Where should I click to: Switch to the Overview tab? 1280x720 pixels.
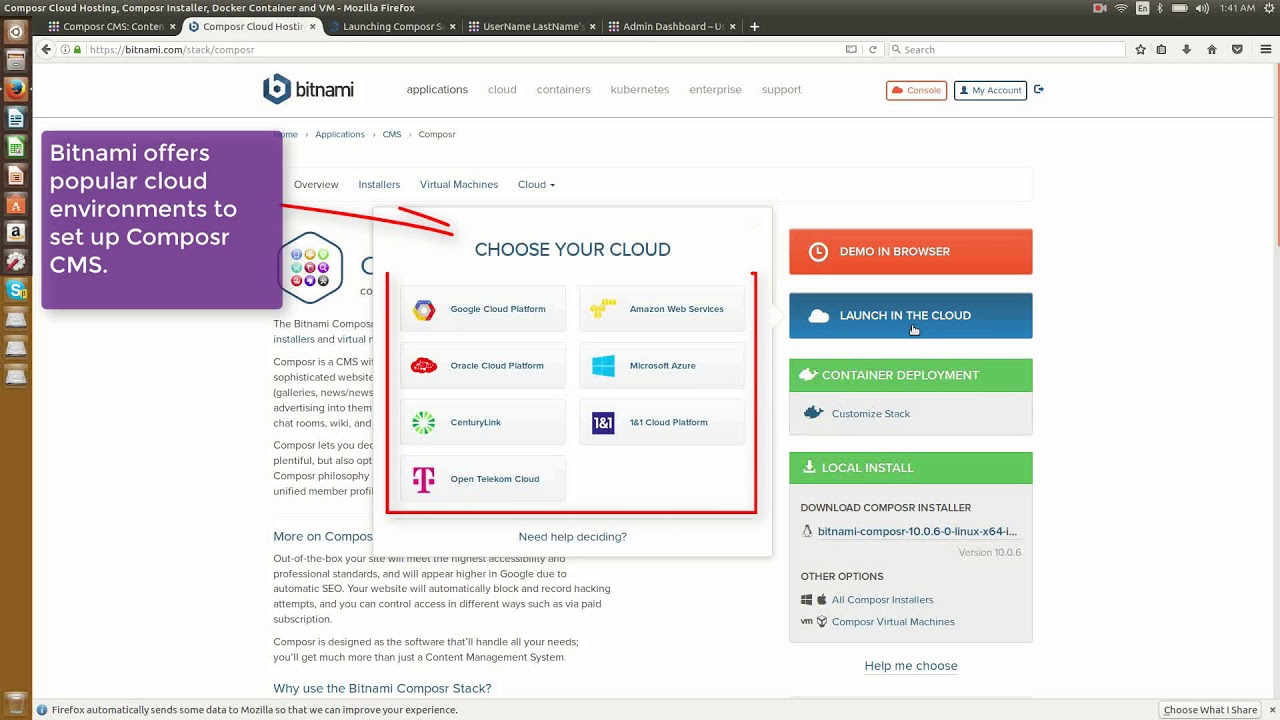(x=316, y=185)
